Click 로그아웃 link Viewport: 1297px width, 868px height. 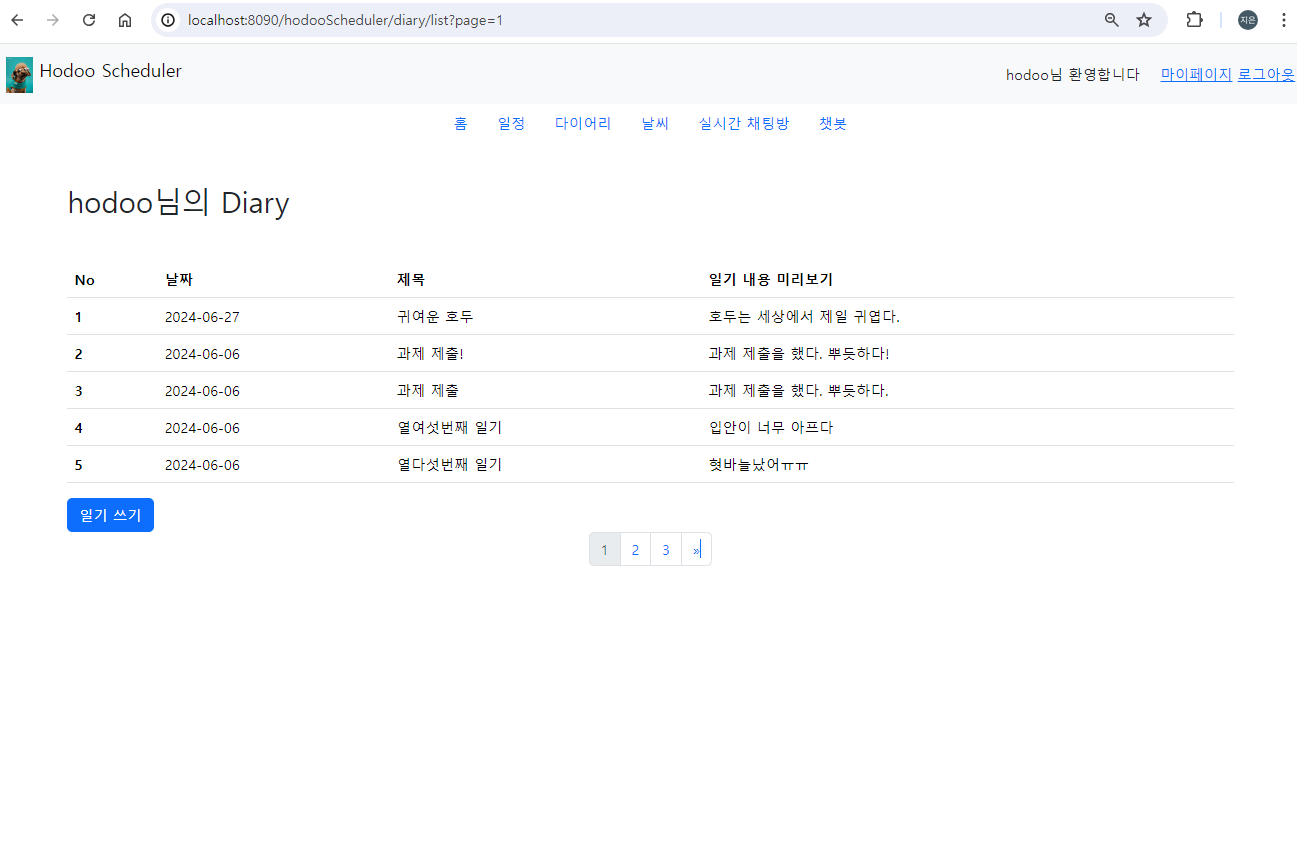pyautogui.click(x=1266, y=74)
